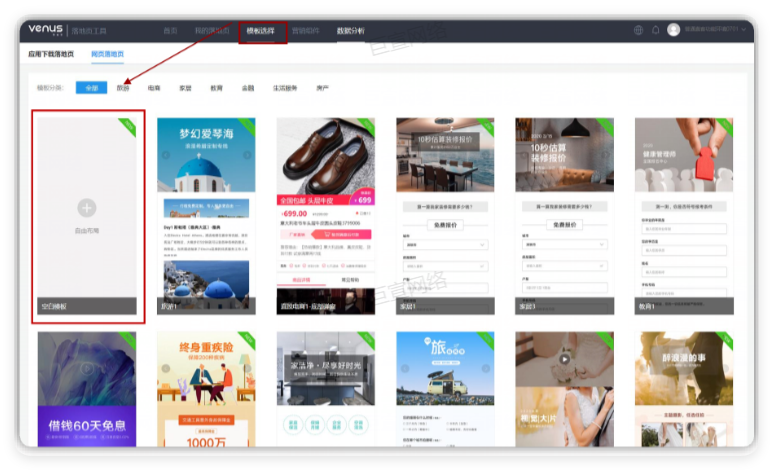The width and height of the screenshot is (773, 470).
Task: Filter templates by 房产 category
Action: click(x=322, y=88)
